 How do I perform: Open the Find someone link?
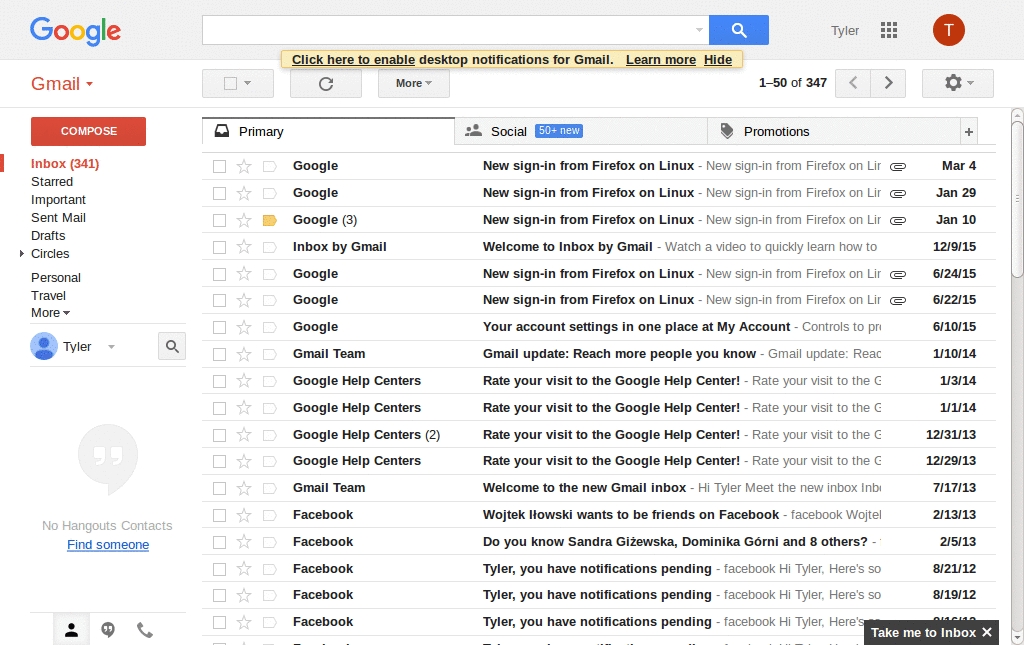coord(107,544)
